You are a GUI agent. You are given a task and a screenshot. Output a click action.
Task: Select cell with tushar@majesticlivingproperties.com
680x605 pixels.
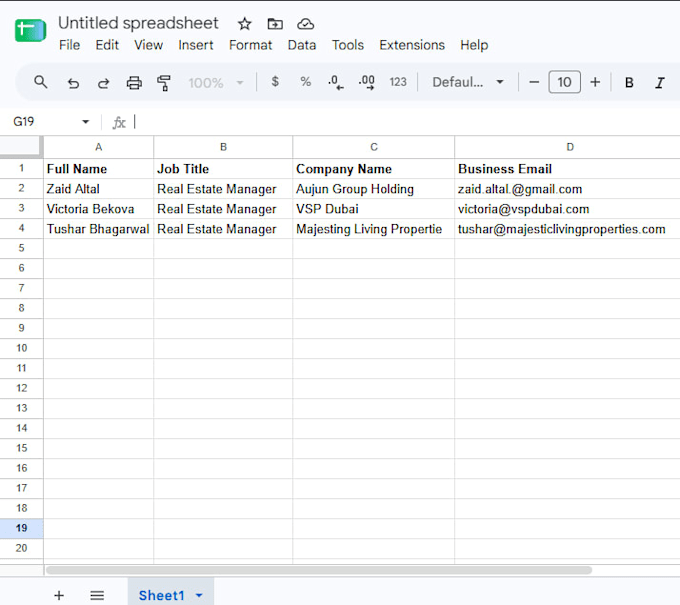pyautogui.click(x=567, y=229)
